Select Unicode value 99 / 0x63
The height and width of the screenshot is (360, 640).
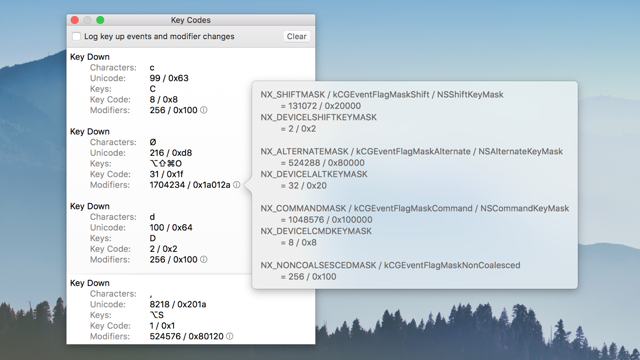click(169, 78)
